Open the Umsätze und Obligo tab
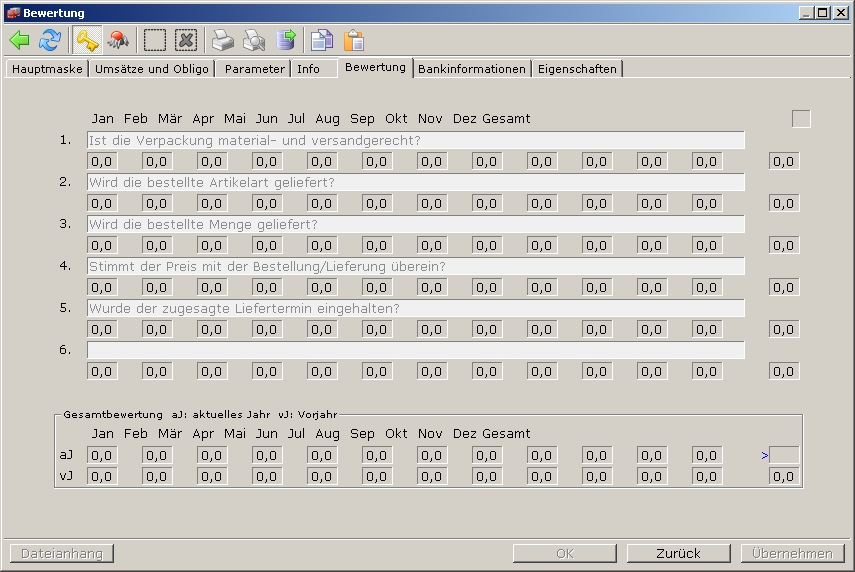This screenshot has height=572, width=855. (x=152, y=69)
